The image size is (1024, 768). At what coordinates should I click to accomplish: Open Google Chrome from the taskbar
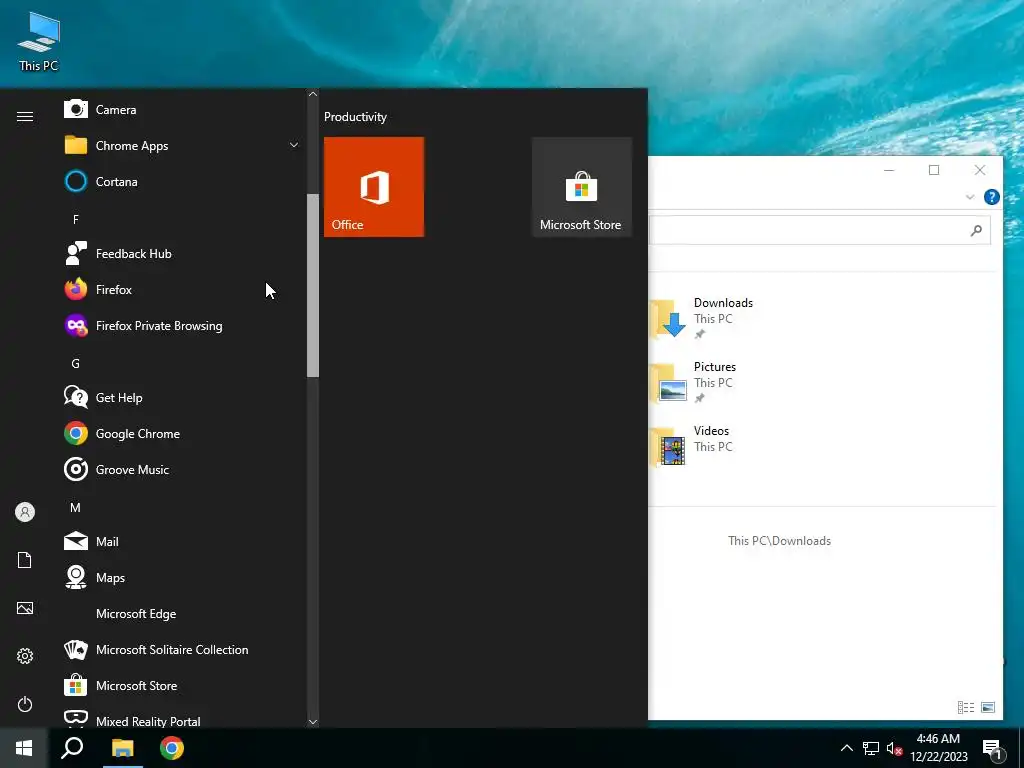click(172, 748)
